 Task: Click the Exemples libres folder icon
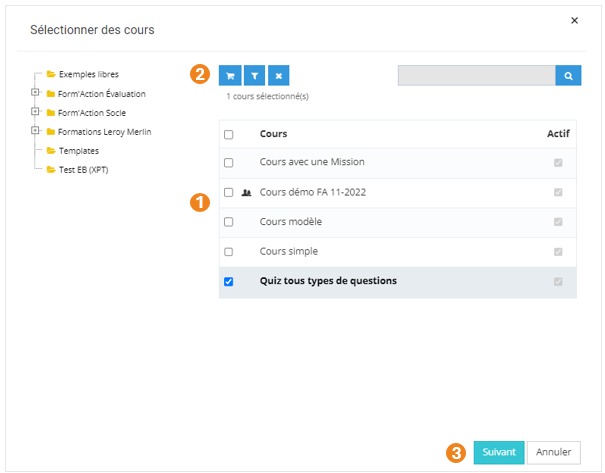pos(50,74)
